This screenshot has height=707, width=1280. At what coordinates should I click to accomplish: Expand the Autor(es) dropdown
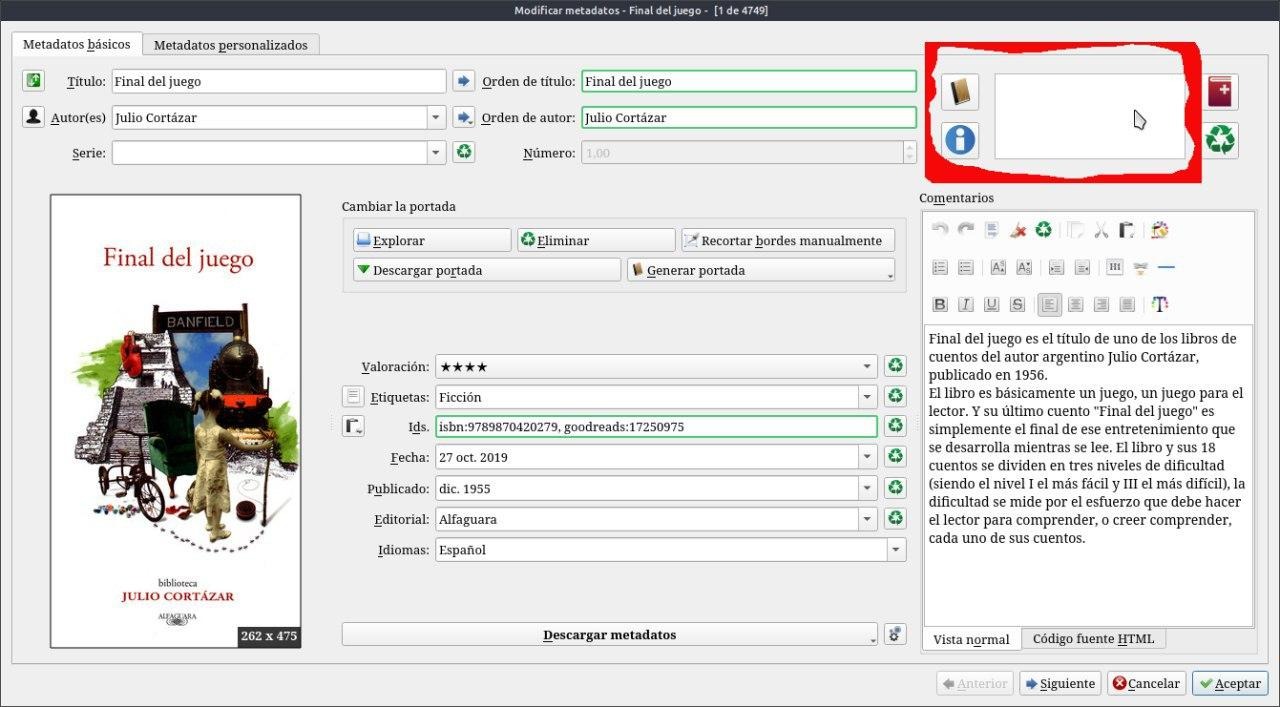436,117
